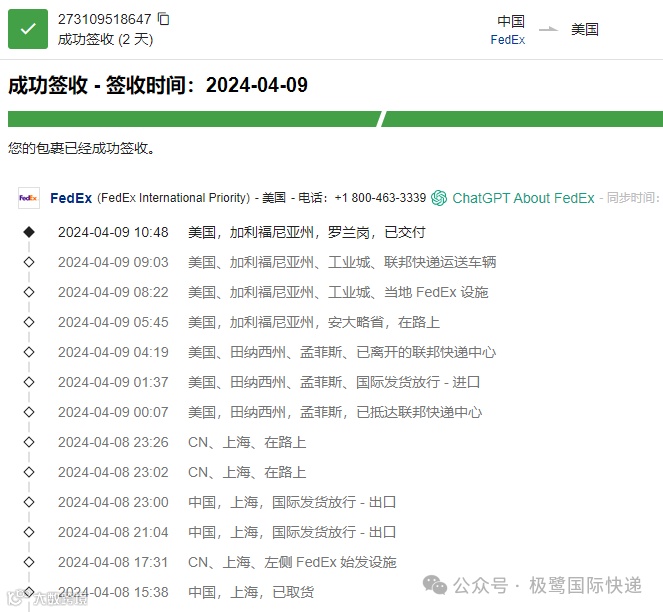
Task: Click 23:02 event CN、上海、在路上
Action: (247, 472)
